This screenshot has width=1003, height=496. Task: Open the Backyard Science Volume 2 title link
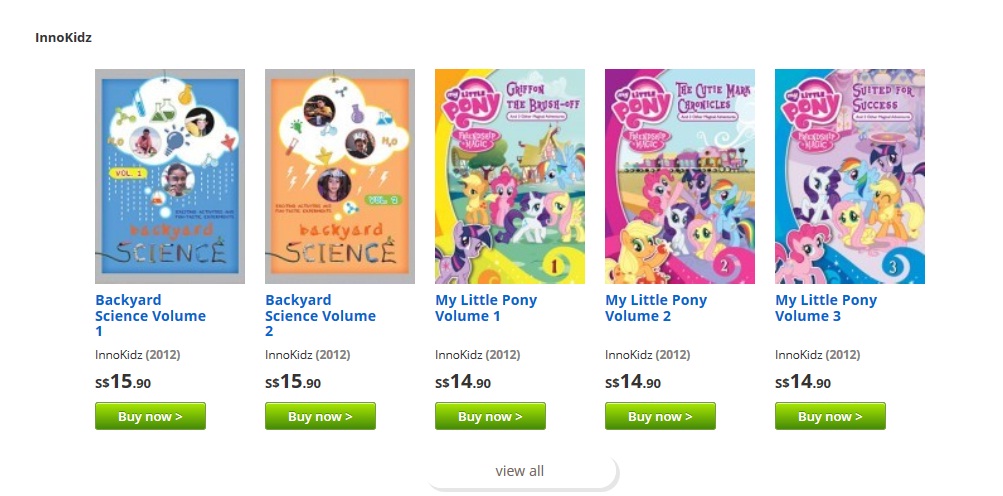[320, 315]
